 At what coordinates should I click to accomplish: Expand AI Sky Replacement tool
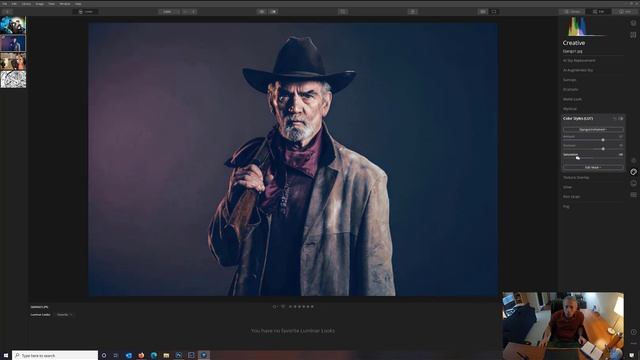pyautogui.click(x=579, y=60)
